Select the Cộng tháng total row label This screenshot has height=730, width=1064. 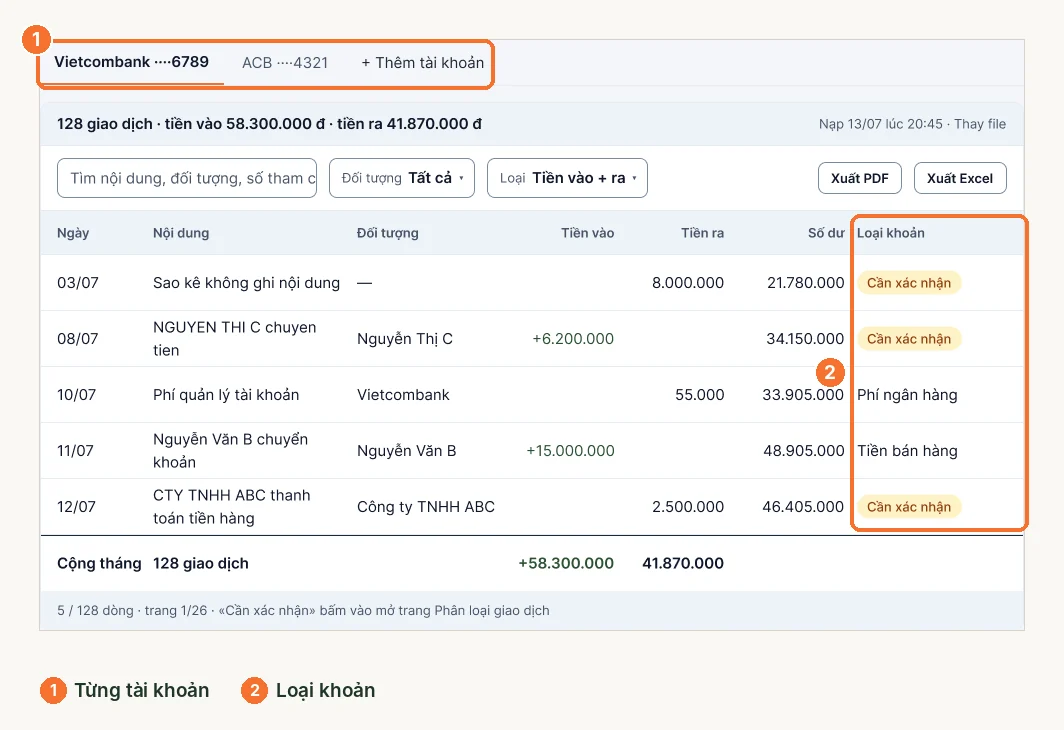[x=99, y=564]
